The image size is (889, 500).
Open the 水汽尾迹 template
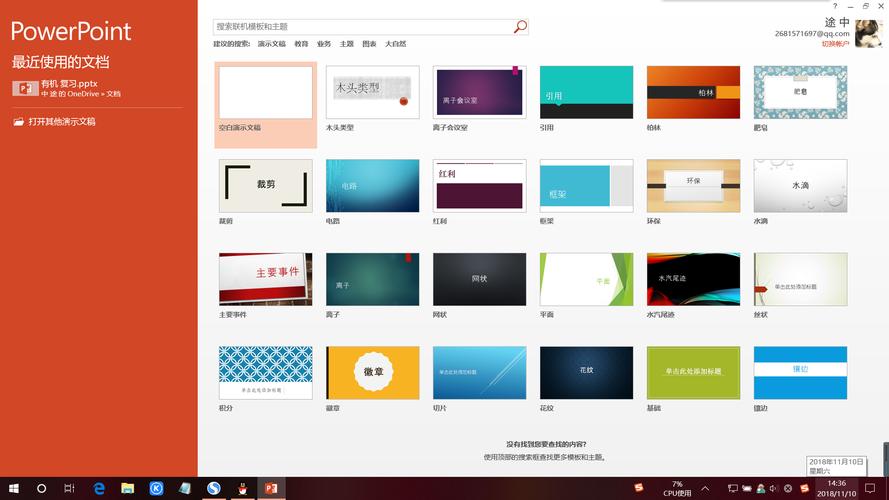[693, 279]
